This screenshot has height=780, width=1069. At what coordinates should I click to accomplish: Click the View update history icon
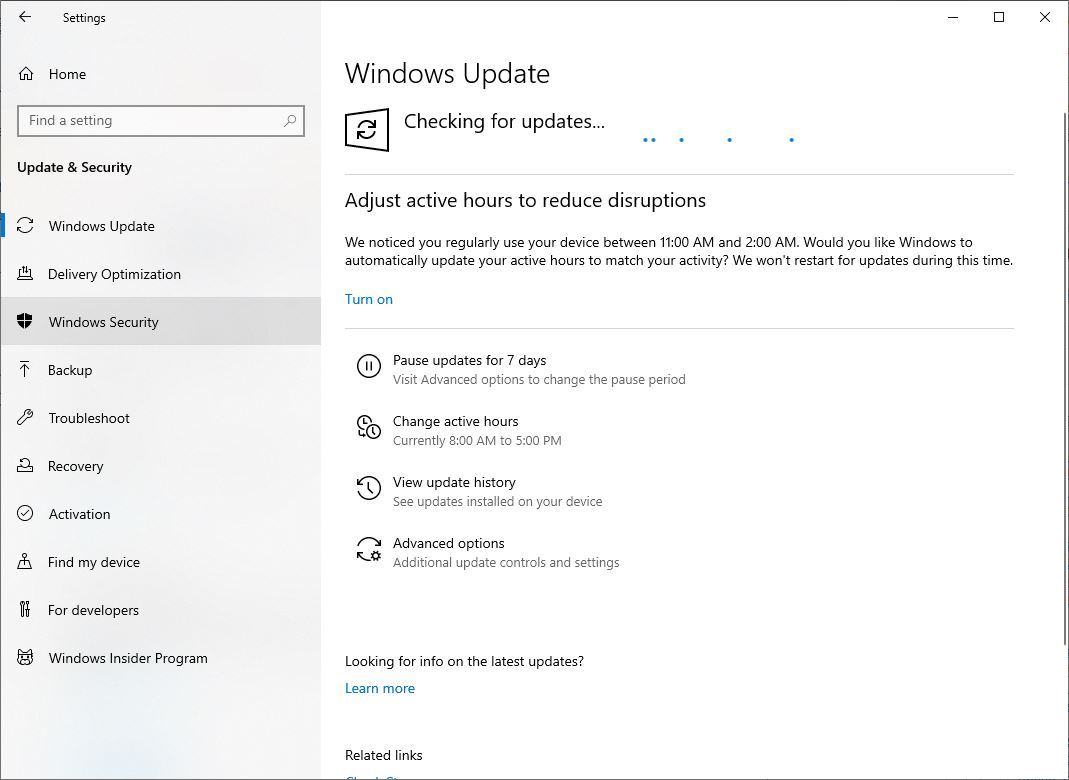(369, 488)
